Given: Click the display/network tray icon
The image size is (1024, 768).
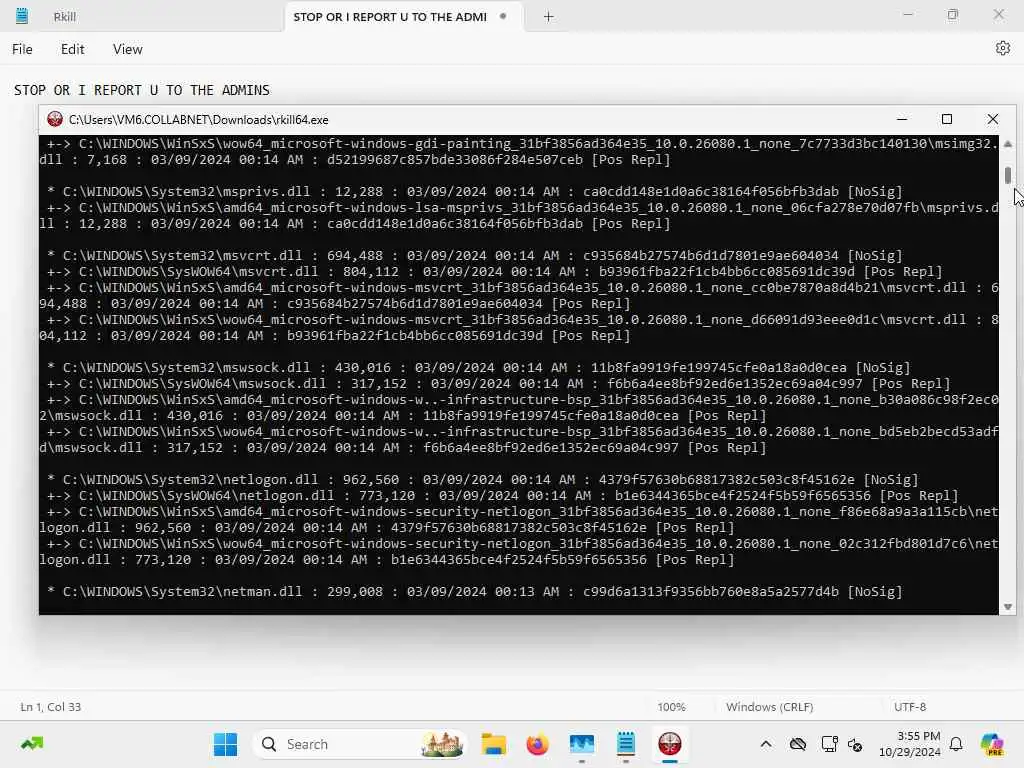Looking at the screenshot, I should (x=829, y=744).
